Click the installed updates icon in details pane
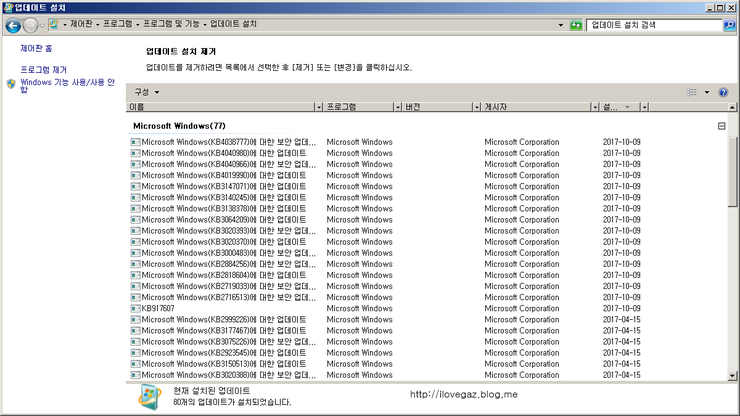The width and height of the screenshot is (740, 416). pos(150,396)
